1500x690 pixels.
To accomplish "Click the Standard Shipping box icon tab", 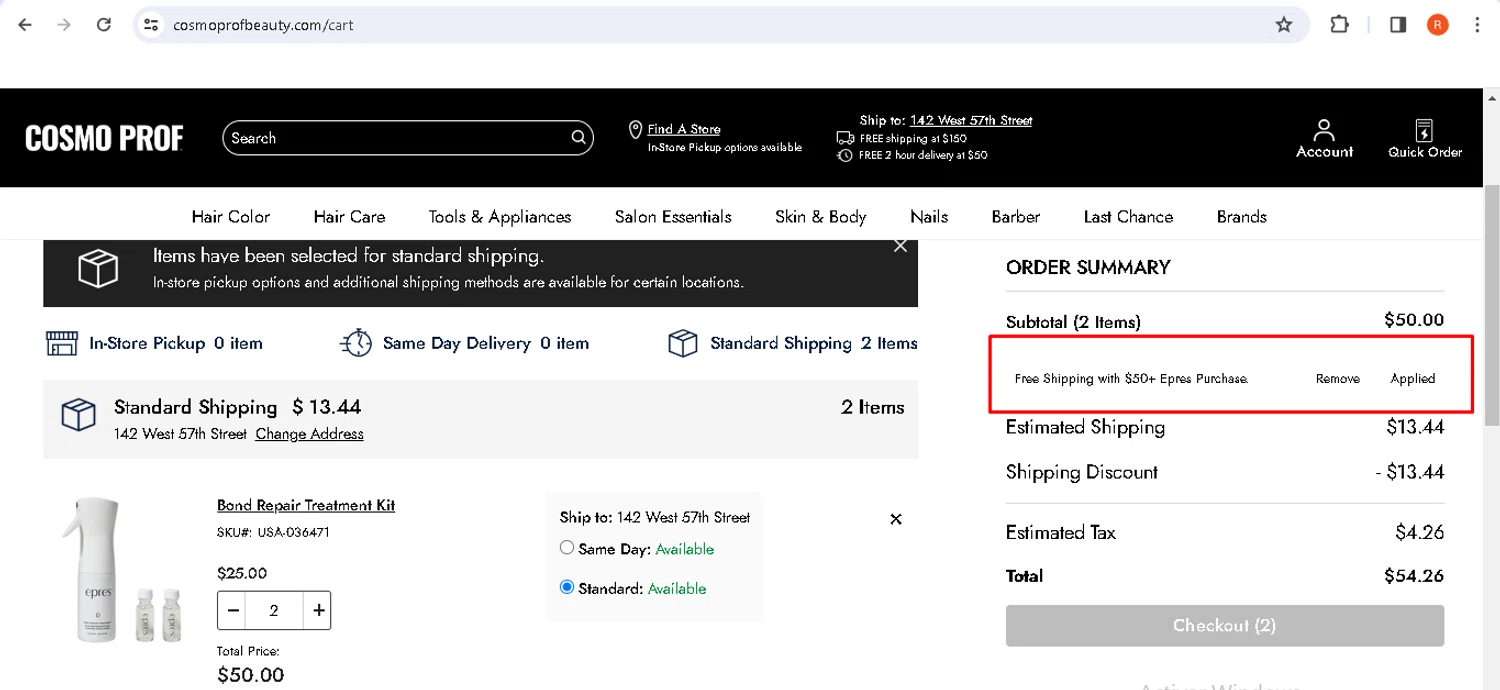I will [x=682, y=343].
